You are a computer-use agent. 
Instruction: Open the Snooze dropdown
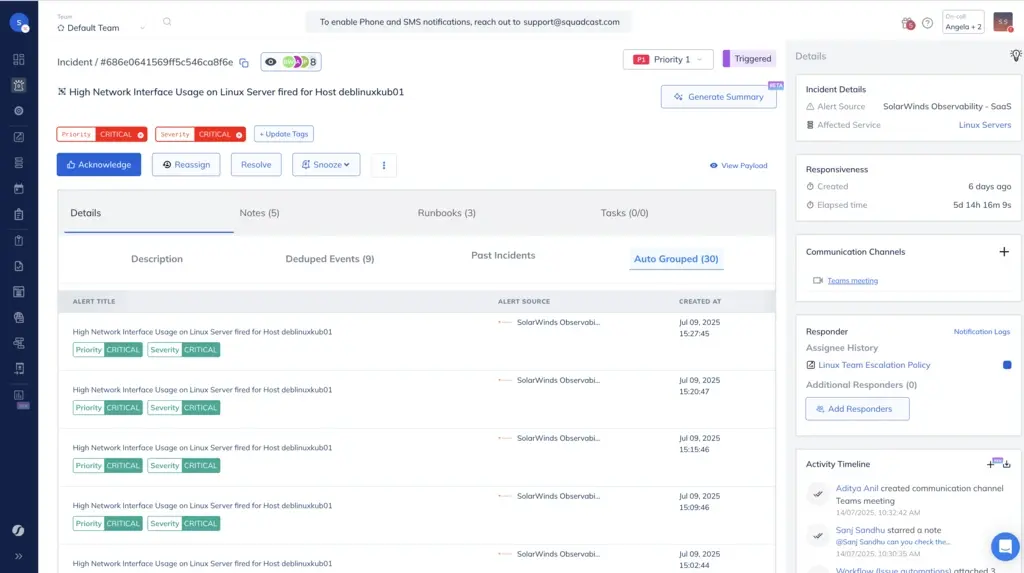point(326,165)
